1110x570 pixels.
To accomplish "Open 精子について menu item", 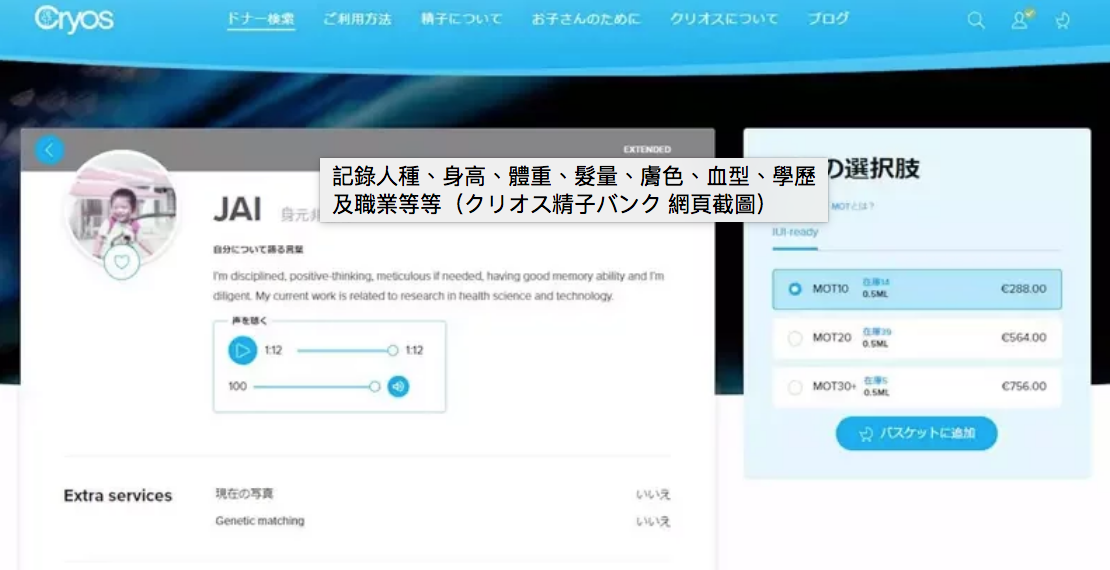I will (462, 19).
